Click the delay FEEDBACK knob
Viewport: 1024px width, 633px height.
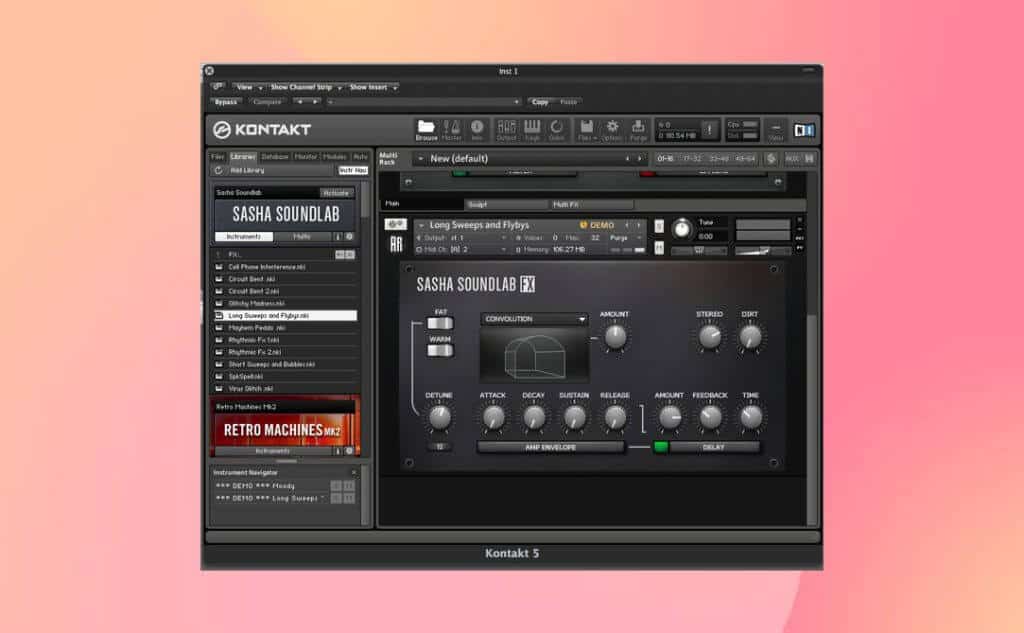click(x=710, y=417)
